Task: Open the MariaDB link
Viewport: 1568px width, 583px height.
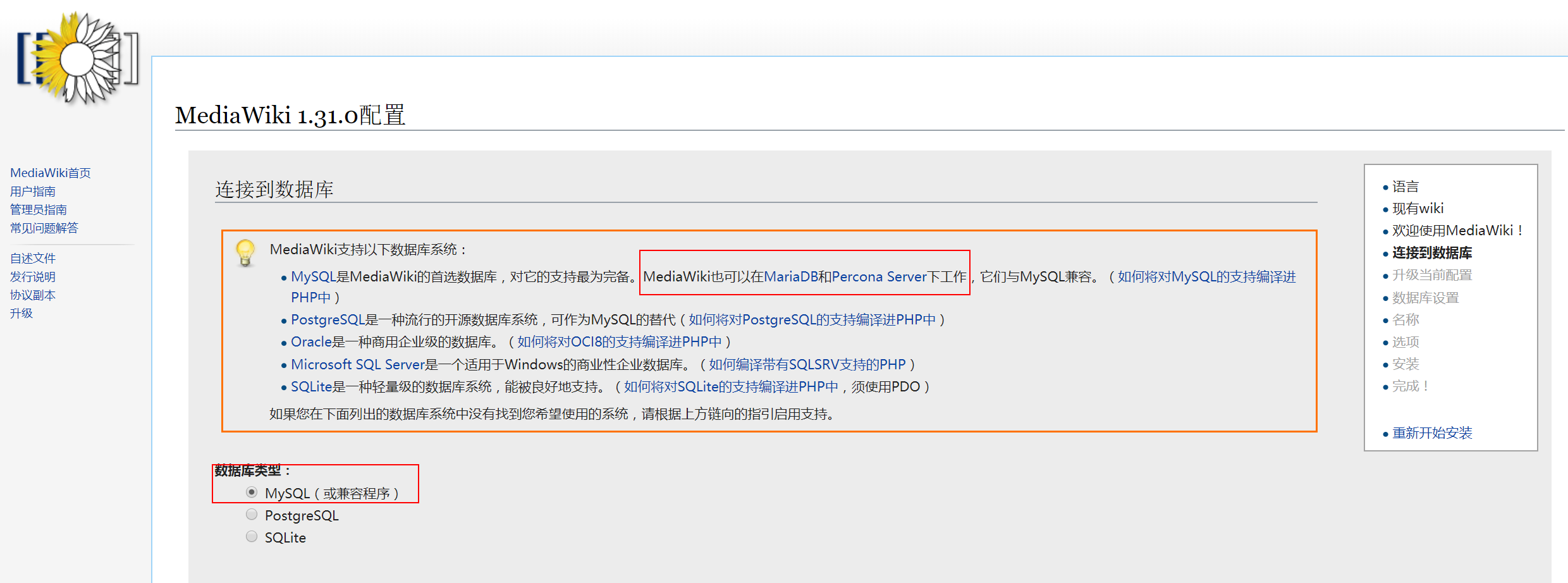Action: [x=791, y=277]
